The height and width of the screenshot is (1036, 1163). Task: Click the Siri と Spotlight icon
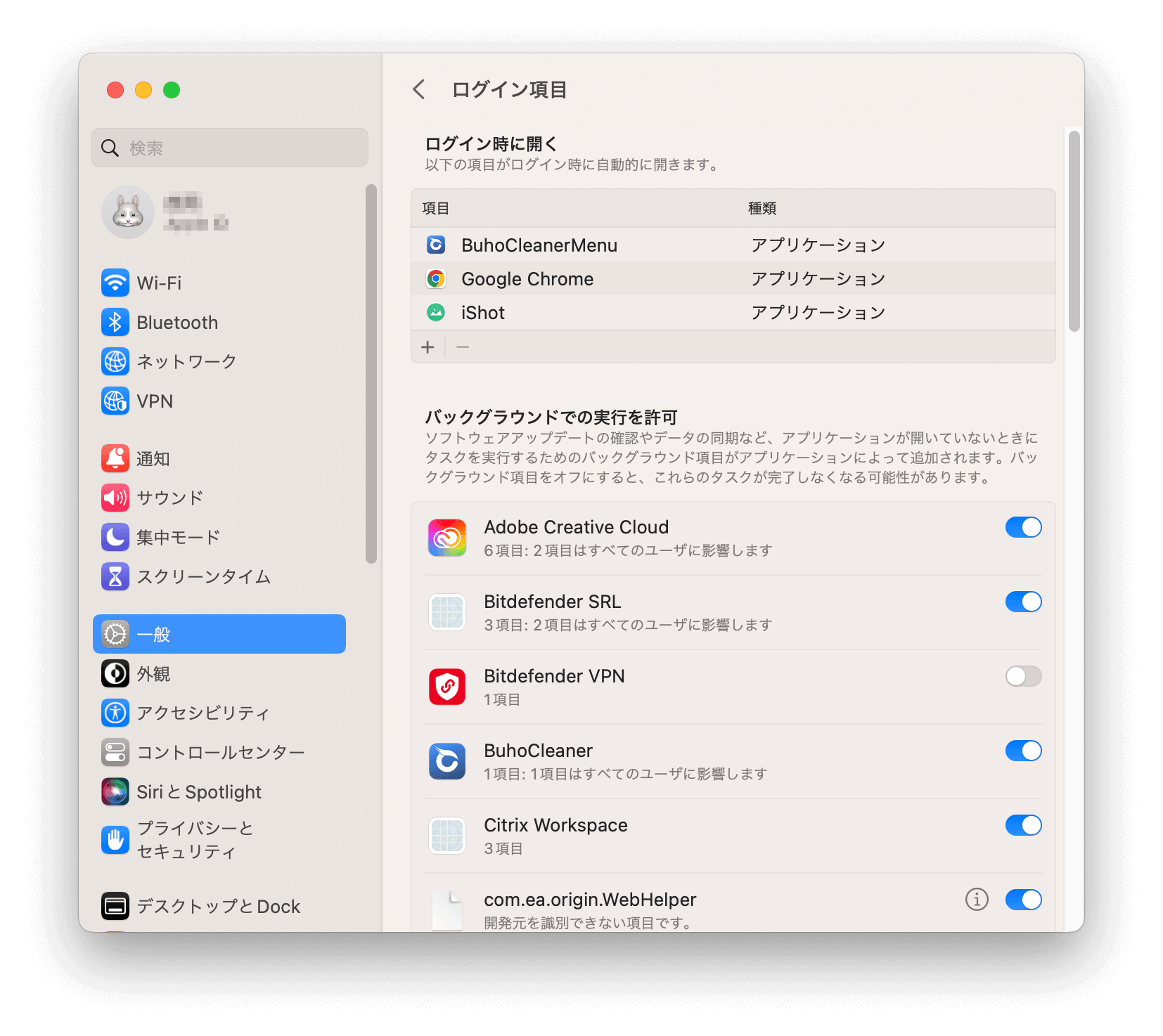115,791
